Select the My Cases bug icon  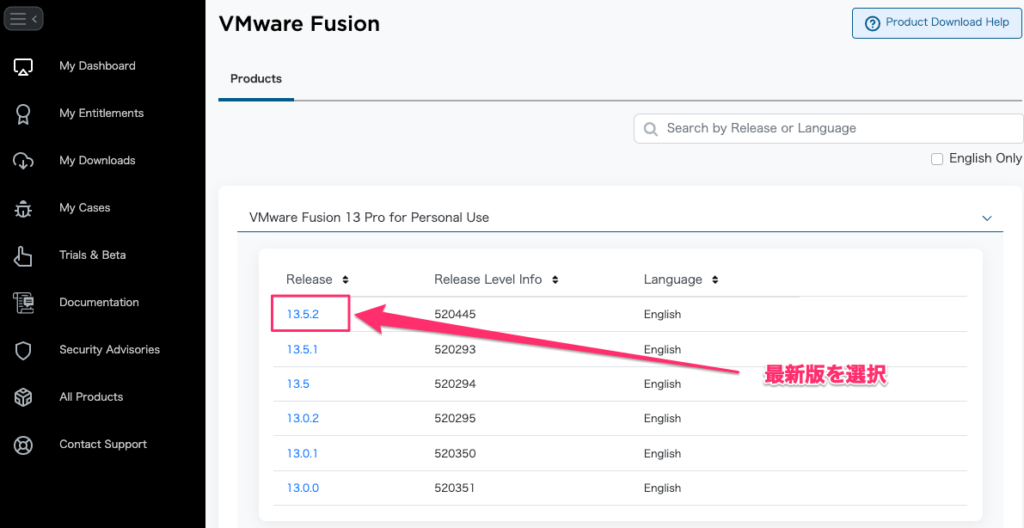pyautogui.click(x=24, y=208)
